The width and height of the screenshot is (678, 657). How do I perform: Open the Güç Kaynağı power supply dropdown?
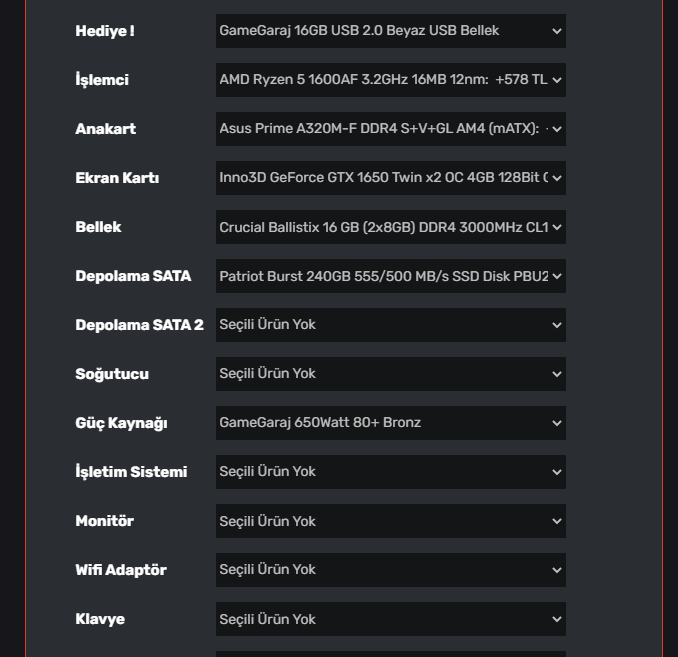(x=390, y=423)
